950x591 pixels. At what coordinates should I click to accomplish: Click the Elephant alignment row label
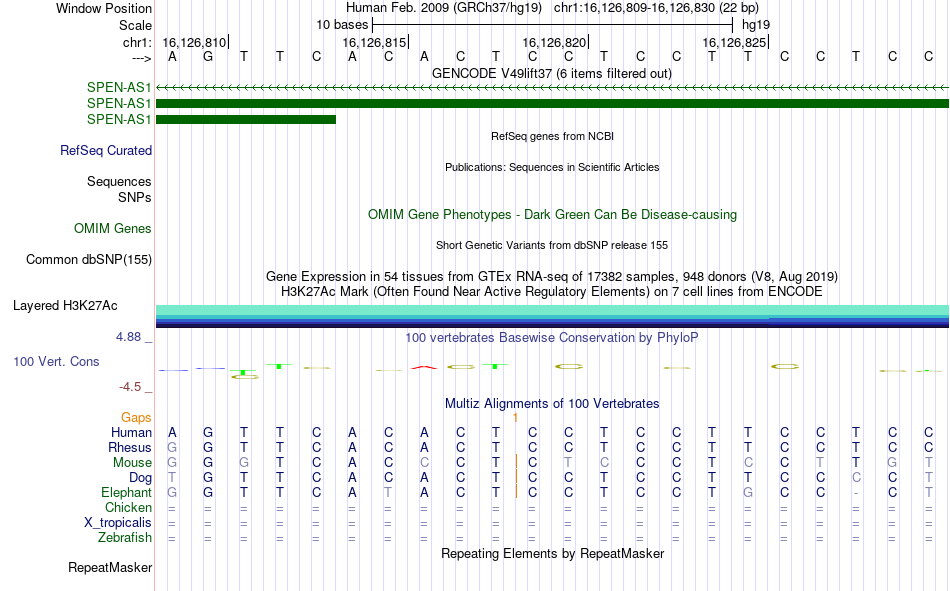tap(127, 493)
